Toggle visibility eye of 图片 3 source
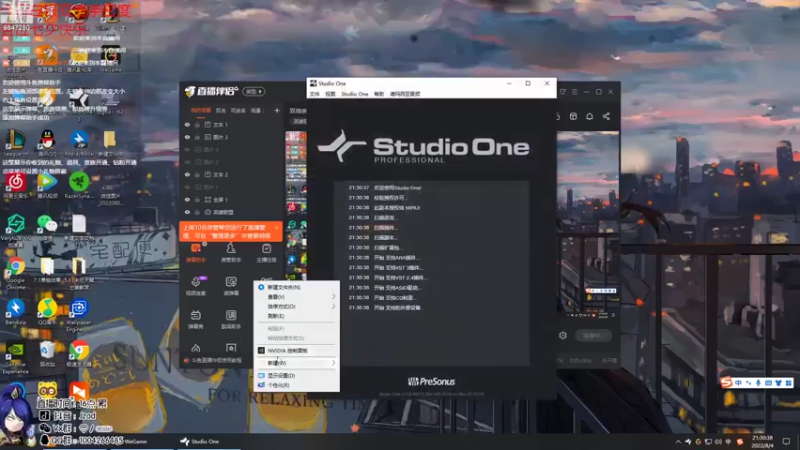 tap(187, 137)
